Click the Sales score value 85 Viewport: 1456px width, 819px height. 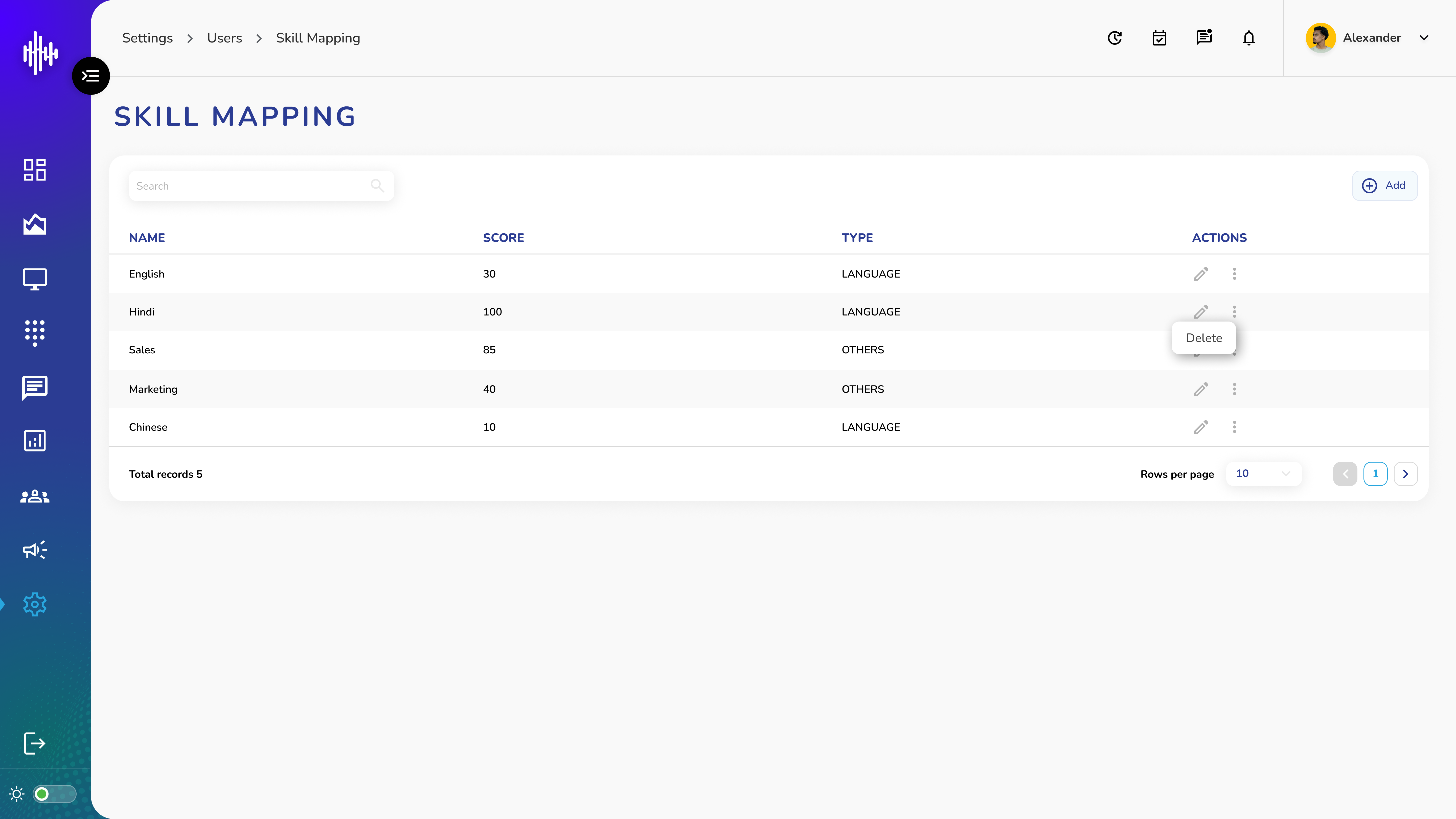click(489, 349)
